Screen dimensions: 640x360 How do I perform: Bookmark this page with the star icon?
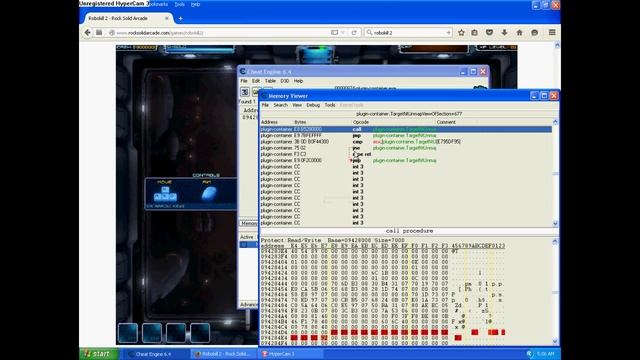461,32
